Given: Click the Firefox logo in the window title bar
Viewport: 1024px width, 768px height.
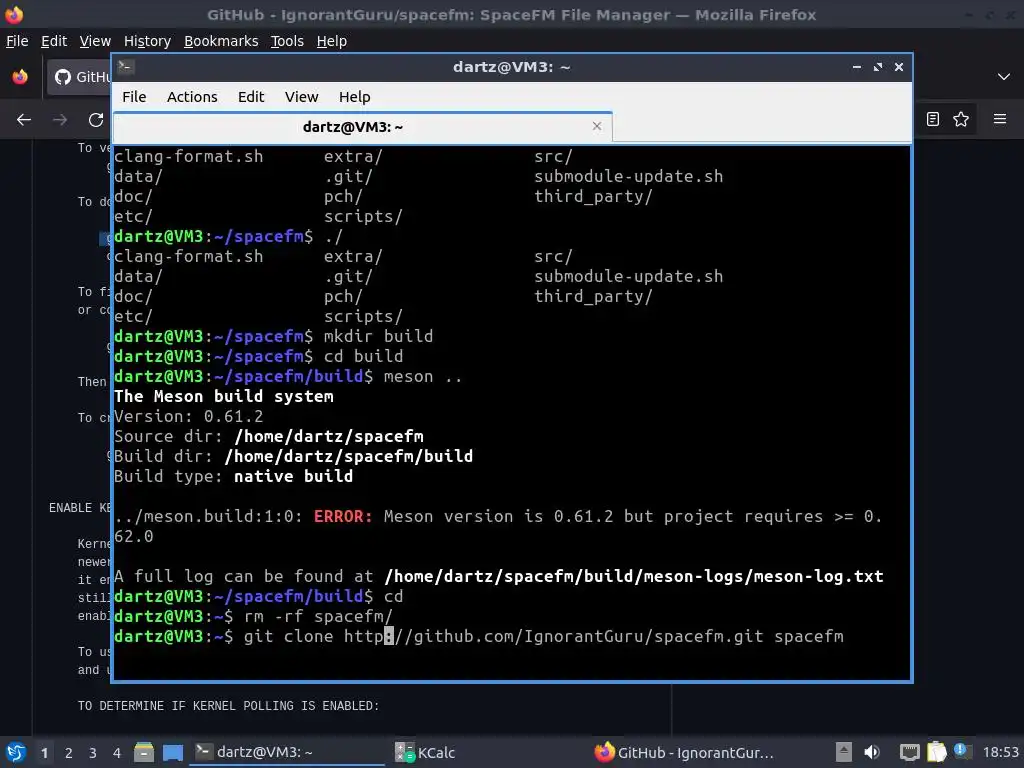Looking at the screenshot, I should [x=14, y=14].
